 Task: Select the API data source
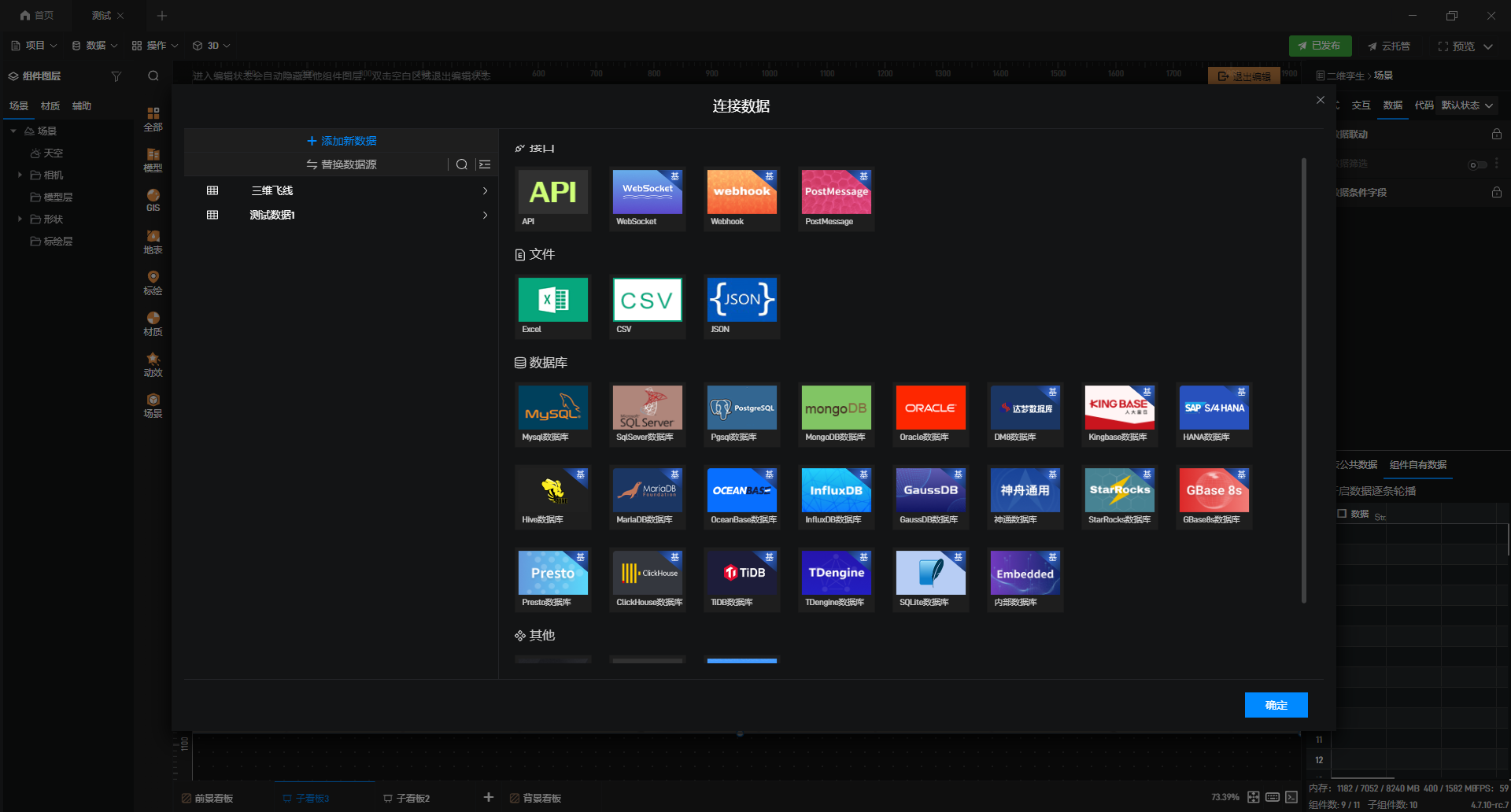click(x=553, y=199)
